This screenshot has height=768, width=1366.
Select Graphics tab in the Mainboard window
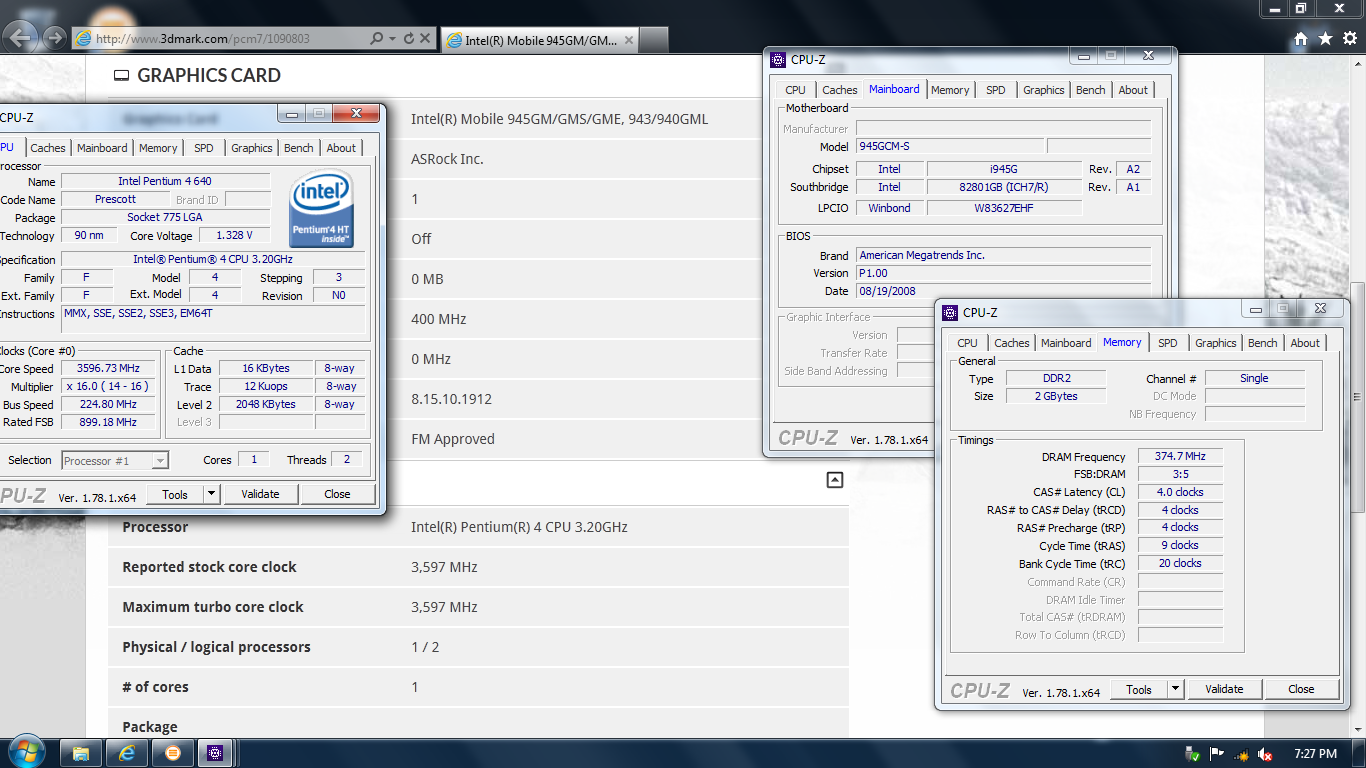click(x=1044, y=90)
